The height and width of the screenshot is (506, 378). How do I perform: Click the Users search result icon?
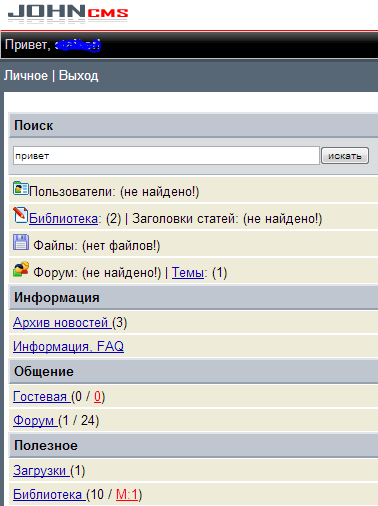click(21, 188)
